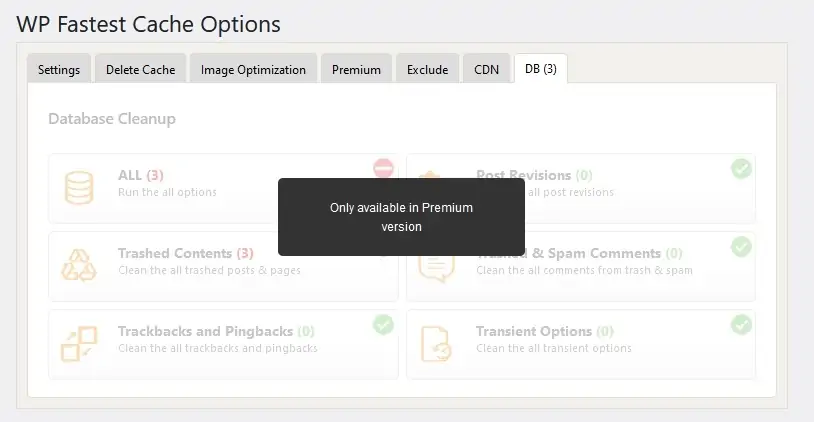814x422 pixels.
Task: Click the ALL database stack icon
Action: coord(79,187)
